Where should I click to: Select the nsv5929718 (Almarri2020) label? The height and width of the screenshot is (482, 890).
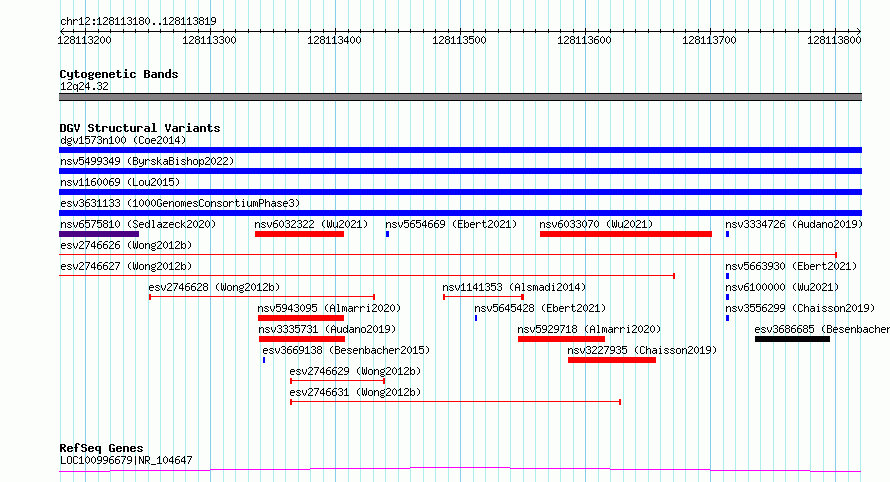click(x=589, y=329)
